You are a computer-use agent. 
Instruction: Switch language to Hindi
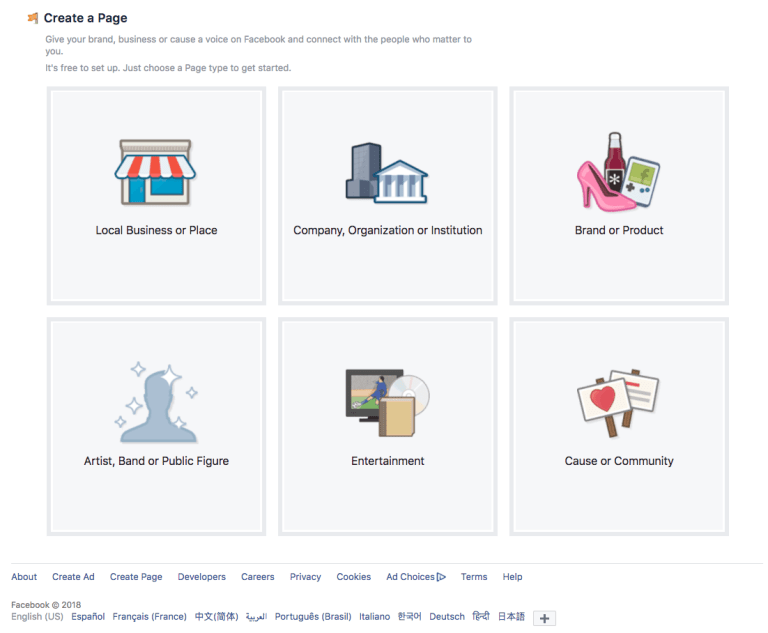point(481,616)
